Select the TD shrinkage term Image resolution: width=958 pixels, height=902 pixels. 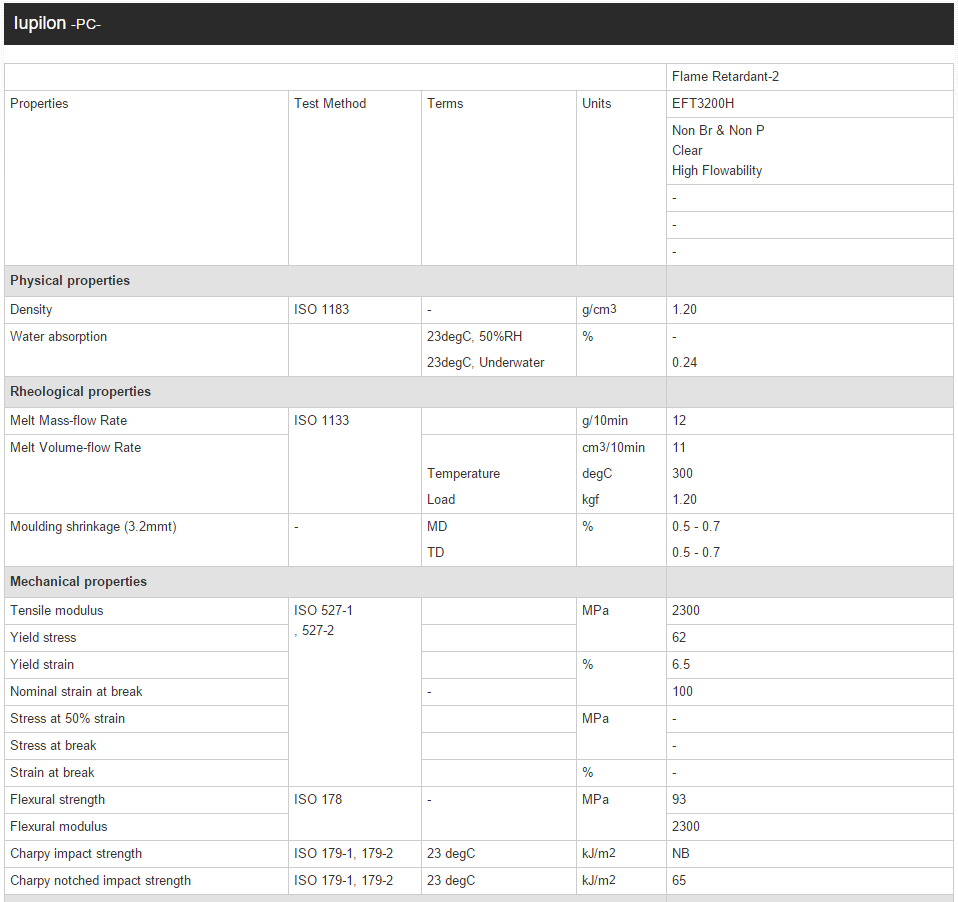(x=436, y=552)
